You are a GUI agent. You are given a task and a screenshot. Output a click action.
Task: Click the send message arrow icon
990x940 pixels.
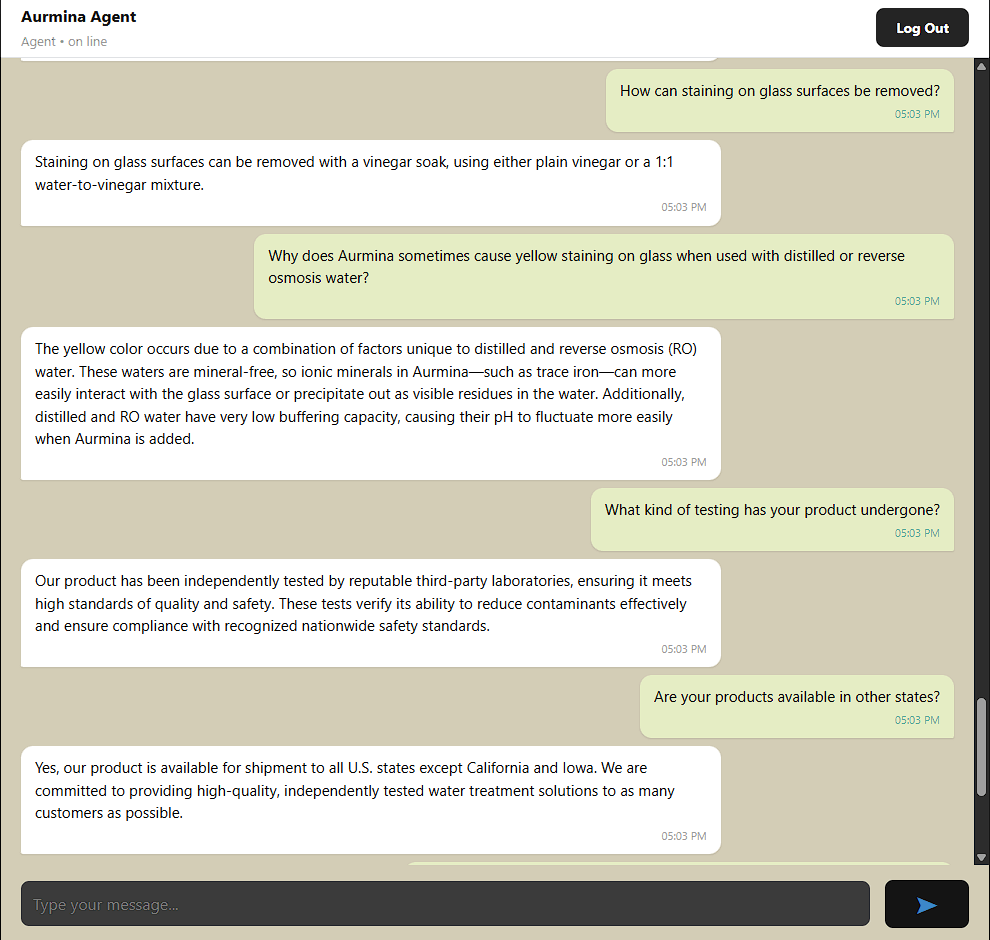926,904
